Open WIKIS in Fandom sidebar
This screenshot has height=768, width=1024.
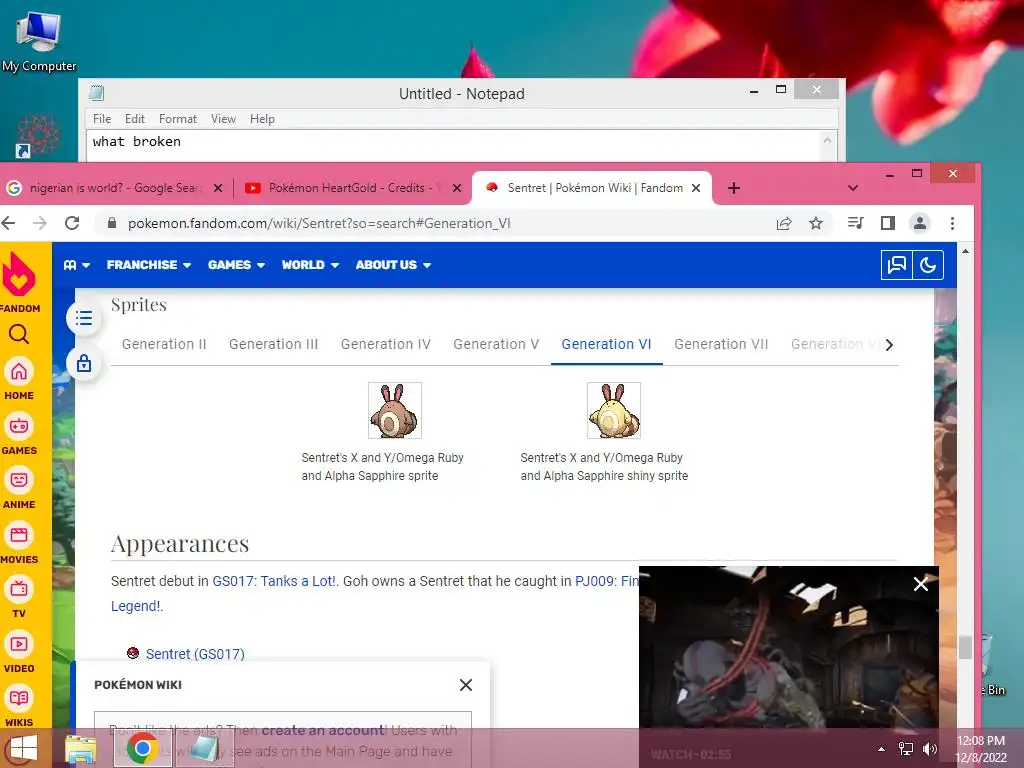(19, 698)
